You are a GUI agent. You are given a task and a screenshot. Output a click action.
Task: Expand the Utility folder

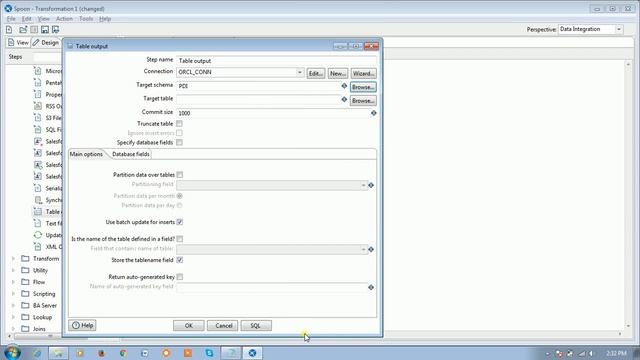tap(13, 270)
